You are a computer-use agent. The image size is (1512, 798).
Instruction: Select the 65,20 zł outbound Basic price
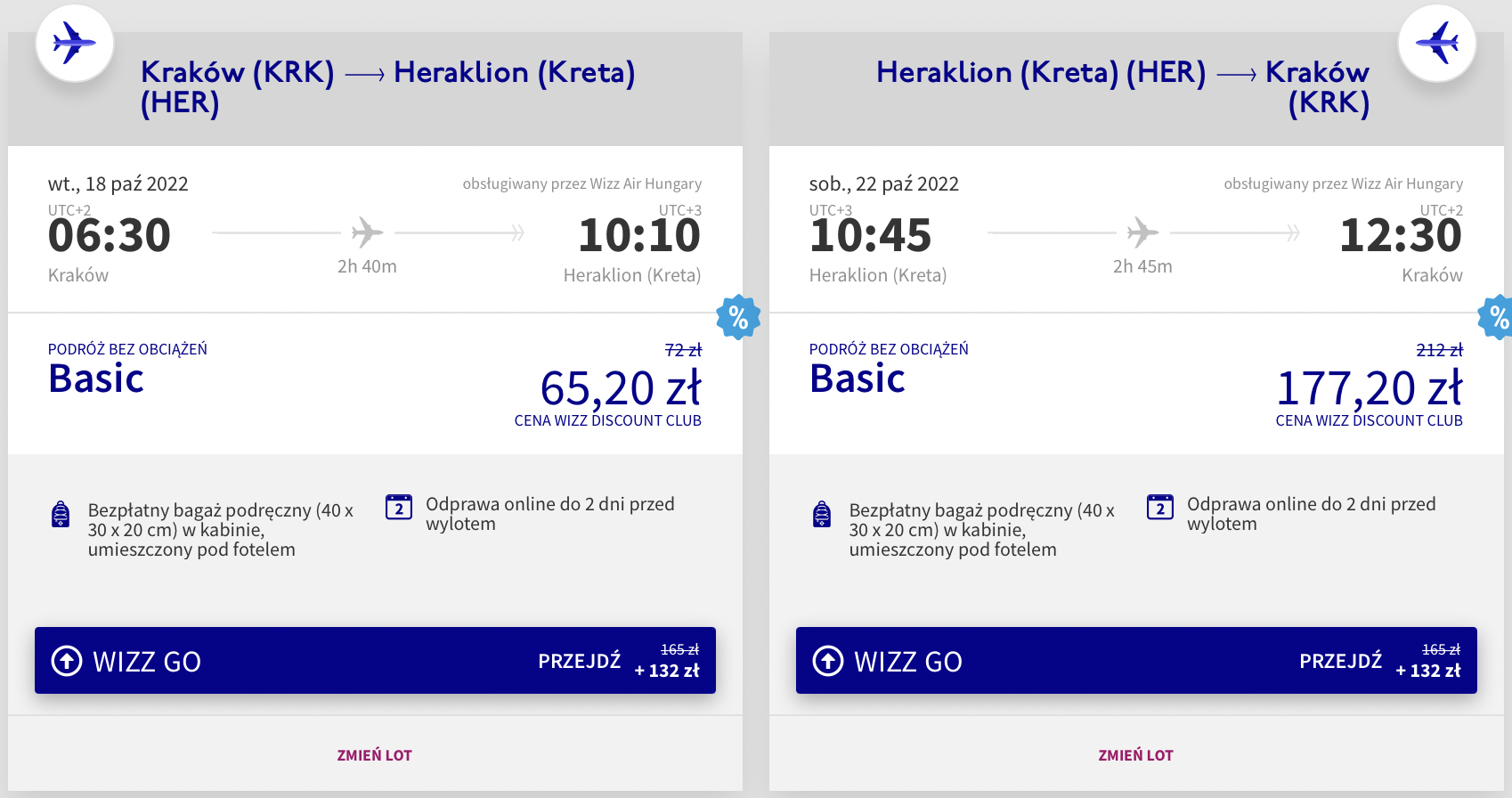coord(620,388)
